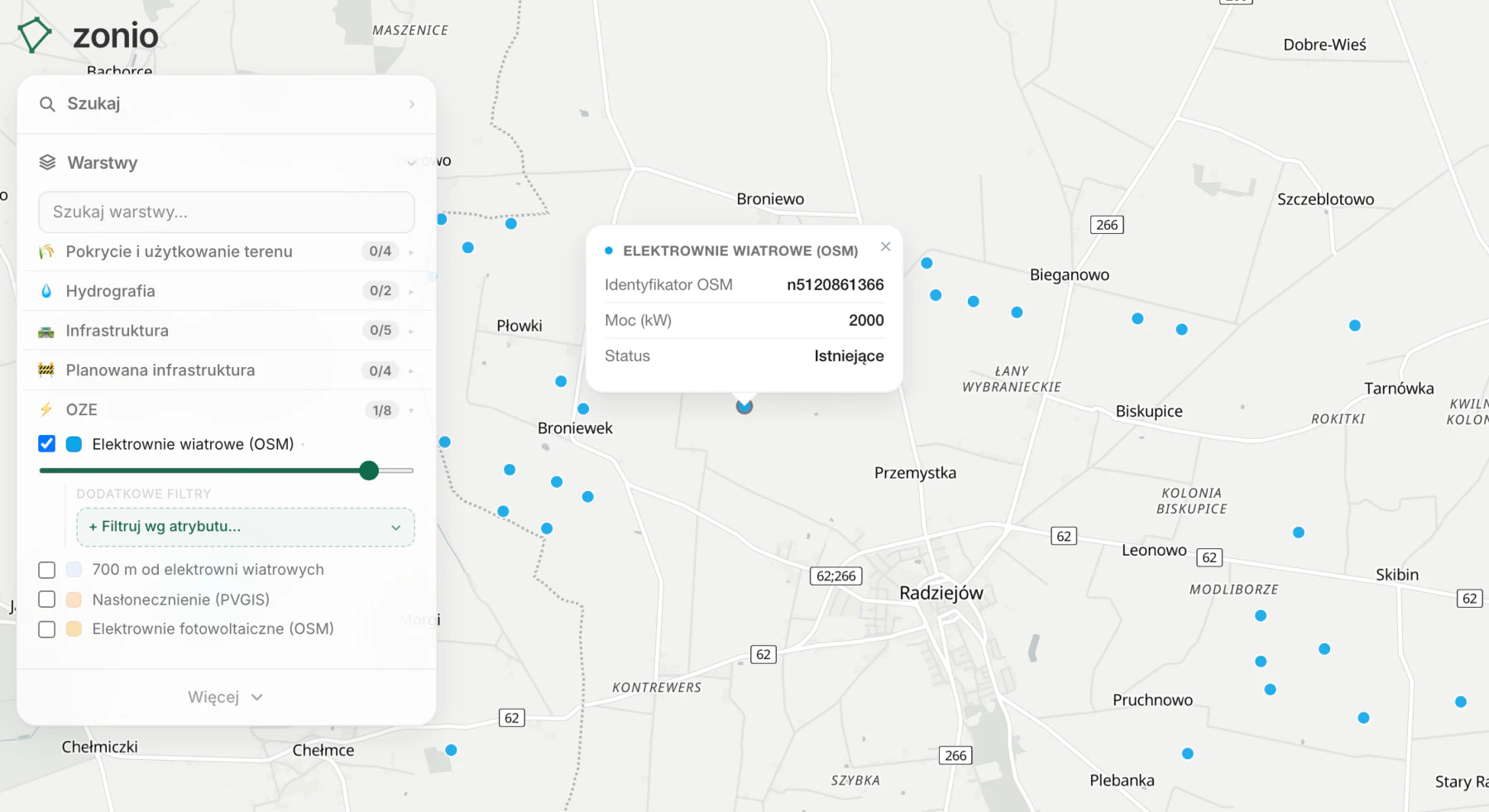1489x812 pixels.
Task: Click the wind turbine dot near Biskupice
Action: [x=1182, y=329]
